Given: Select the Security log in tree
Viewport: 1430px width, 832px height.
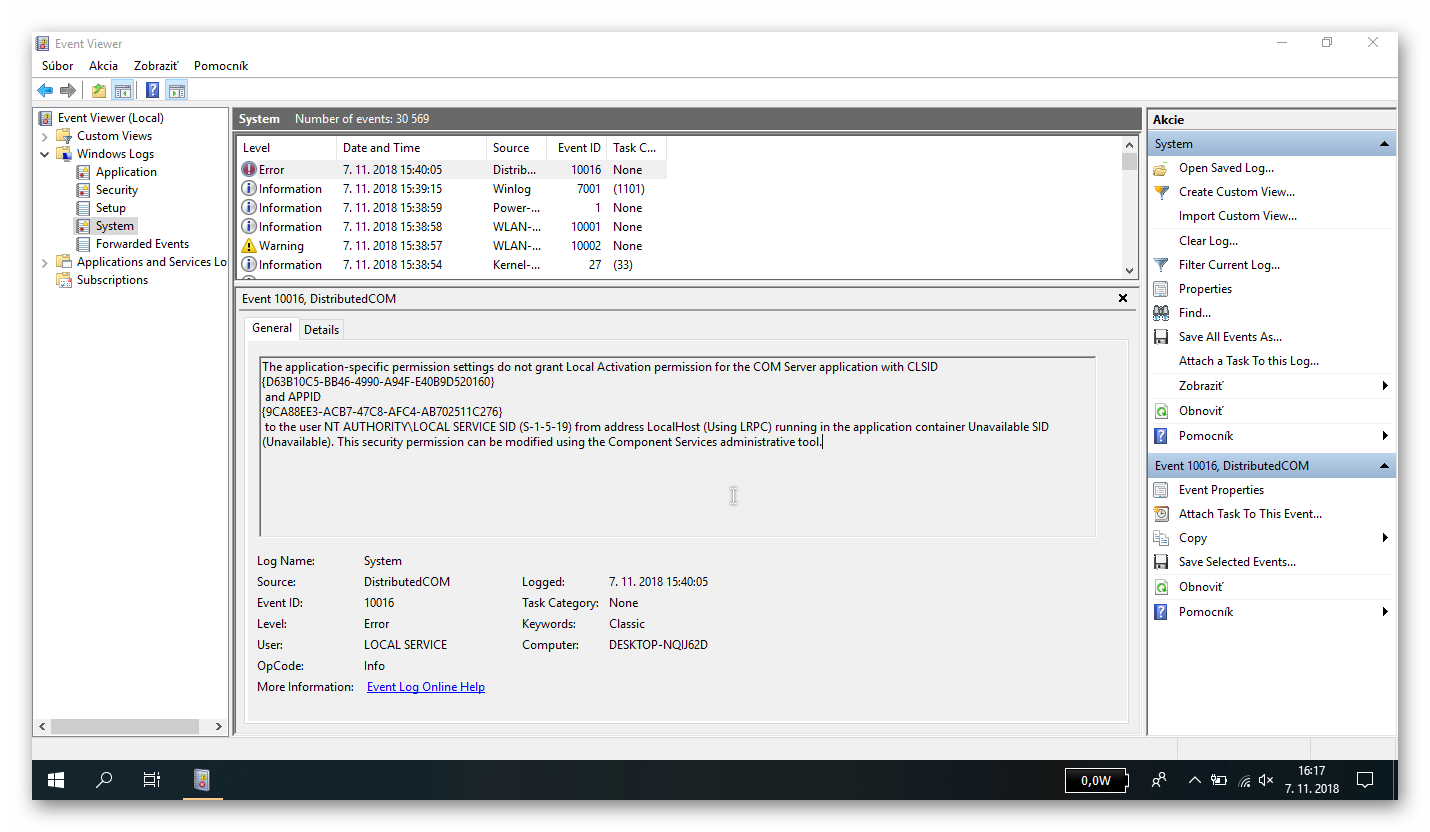Looking at the screenshot, I should [x=117, y=190].
